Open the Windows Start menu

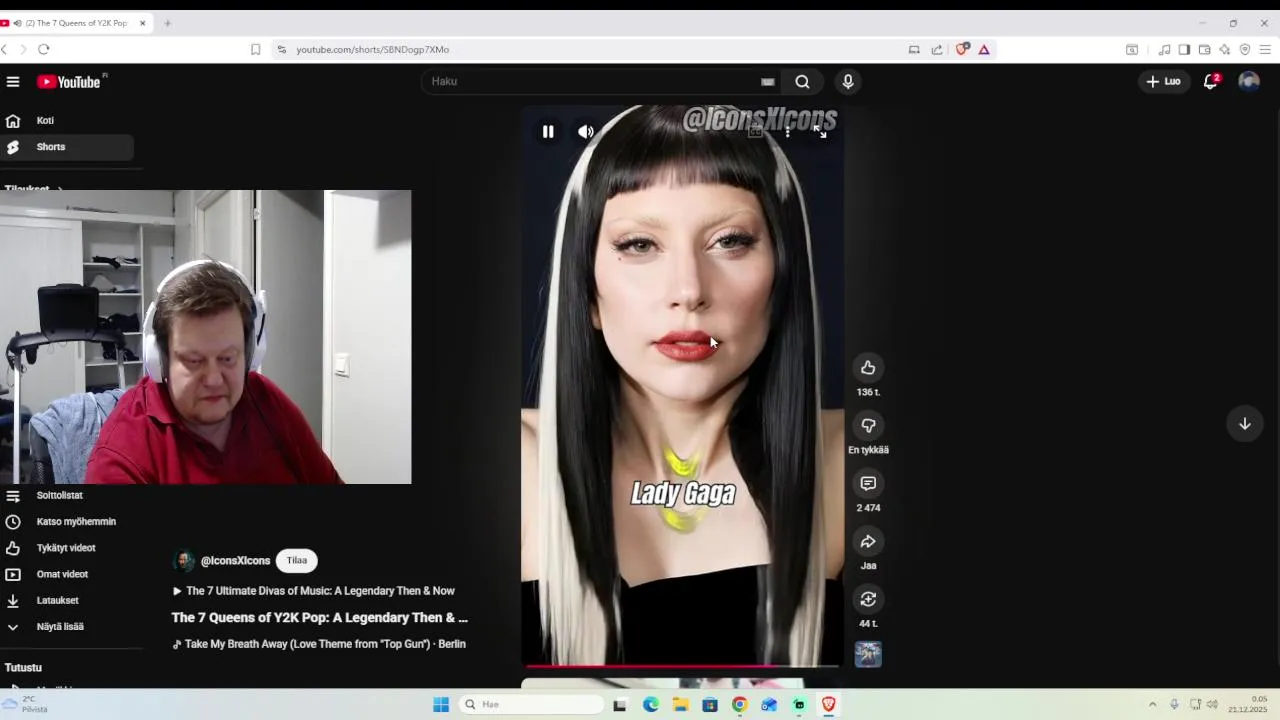pyautogui.click(x=441, y=704)
